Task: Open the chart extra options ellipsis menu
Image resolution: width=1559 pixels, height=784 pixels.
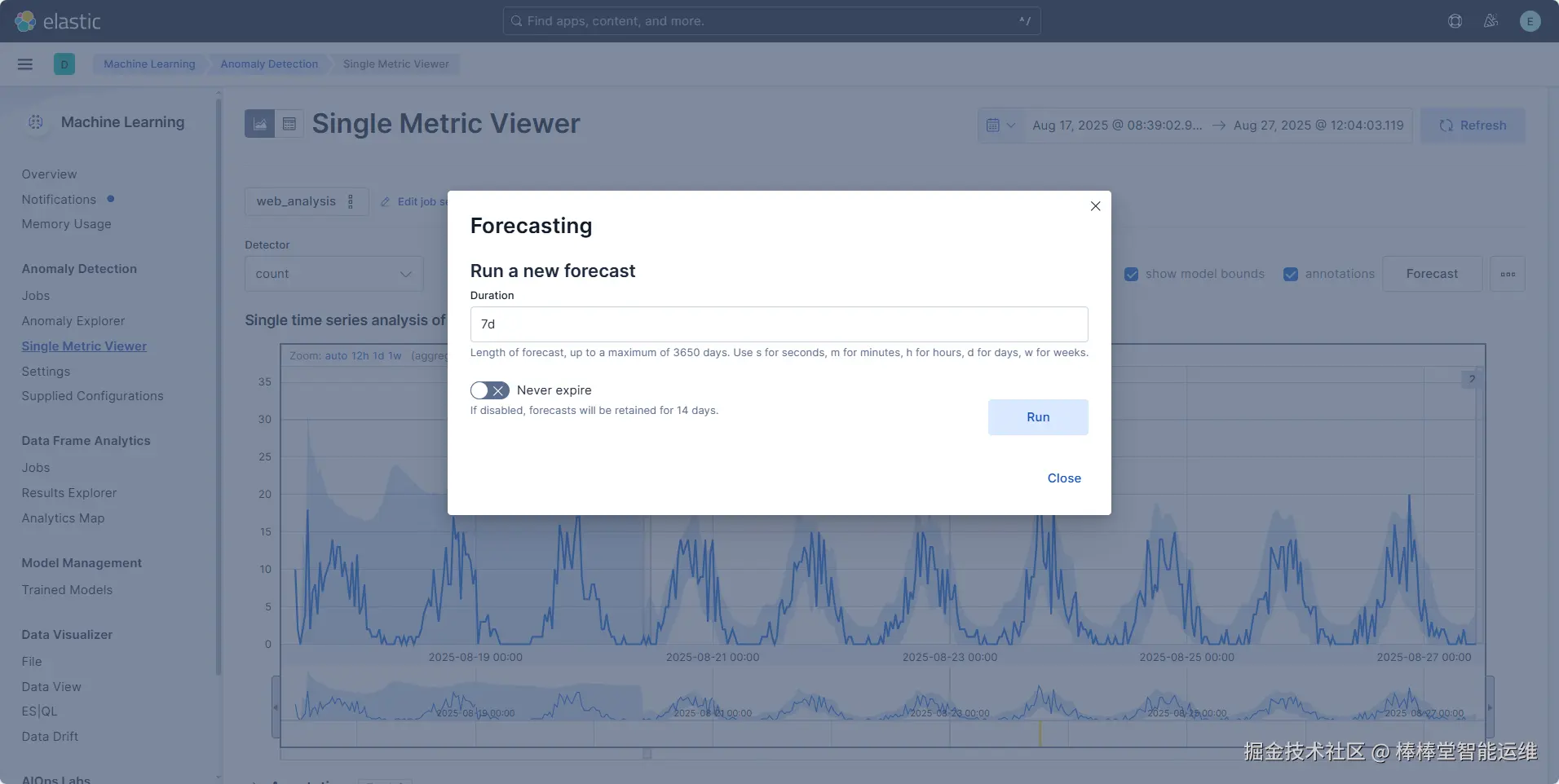Action: [x=1508, y=275]
